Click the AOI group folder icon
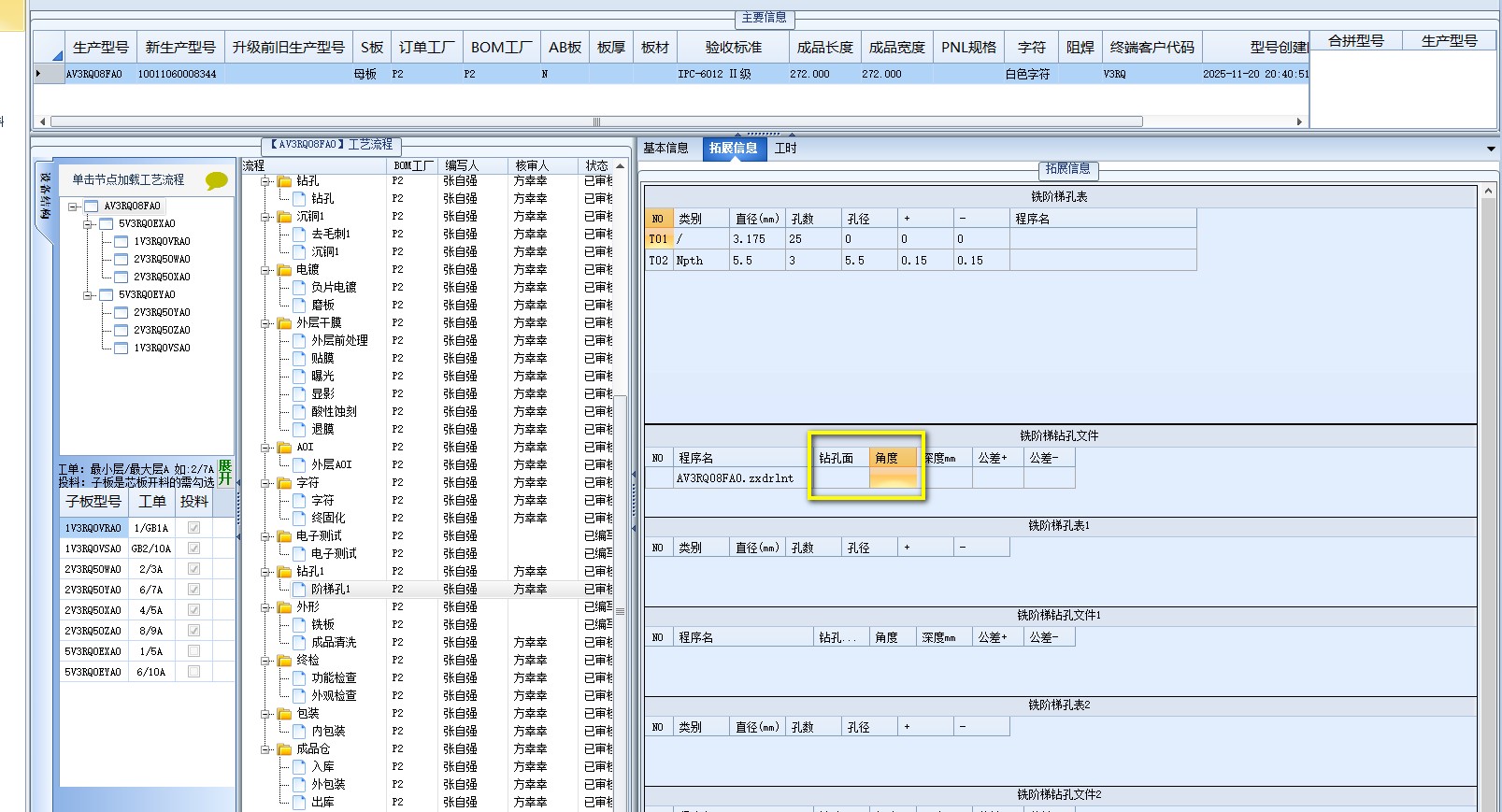 click(x=284, y=448)
